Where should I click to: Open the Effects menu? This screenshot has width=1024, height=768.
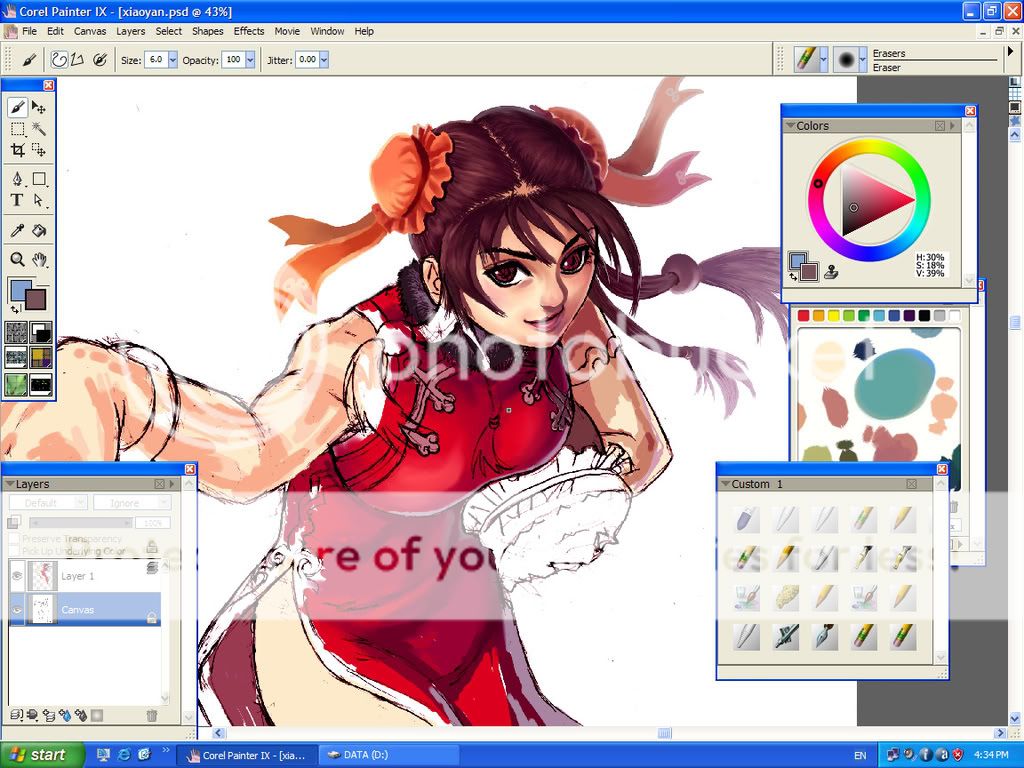[249, 31]
